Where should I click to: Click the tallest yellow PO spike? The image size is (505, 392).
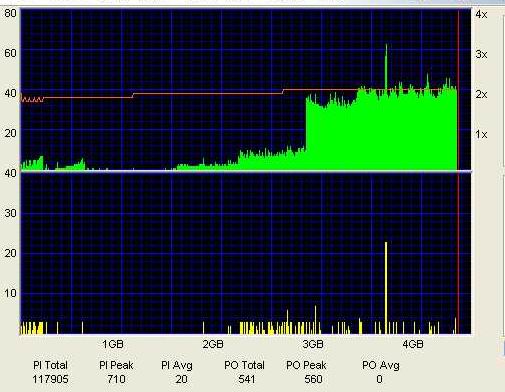point(386,287)
